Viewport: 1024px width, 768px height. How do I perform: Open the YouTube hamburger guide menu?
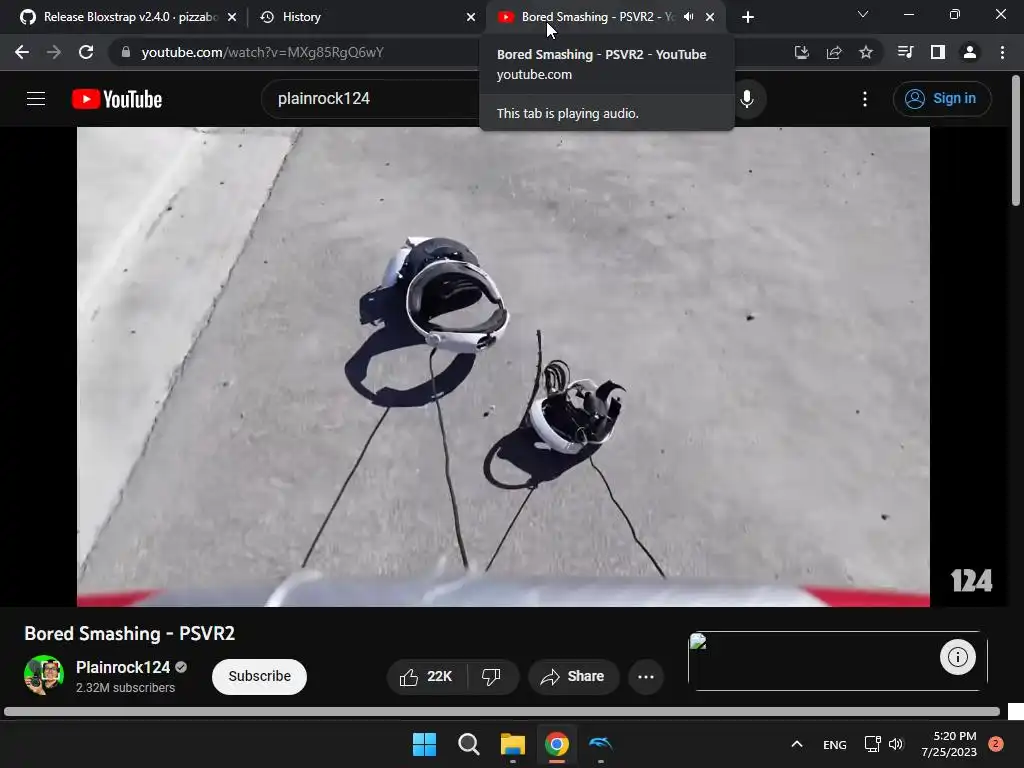point(36,99)
